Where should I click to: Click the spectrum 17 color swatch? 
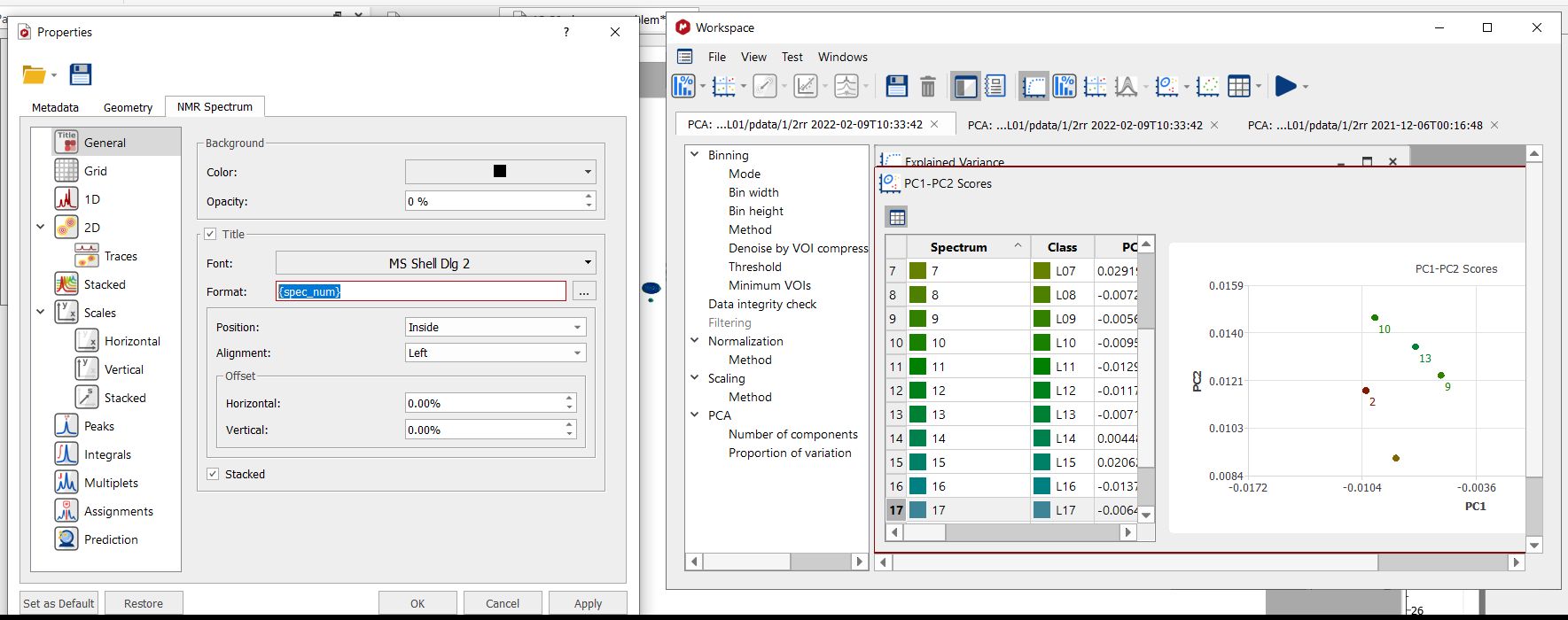coord(917,509)
